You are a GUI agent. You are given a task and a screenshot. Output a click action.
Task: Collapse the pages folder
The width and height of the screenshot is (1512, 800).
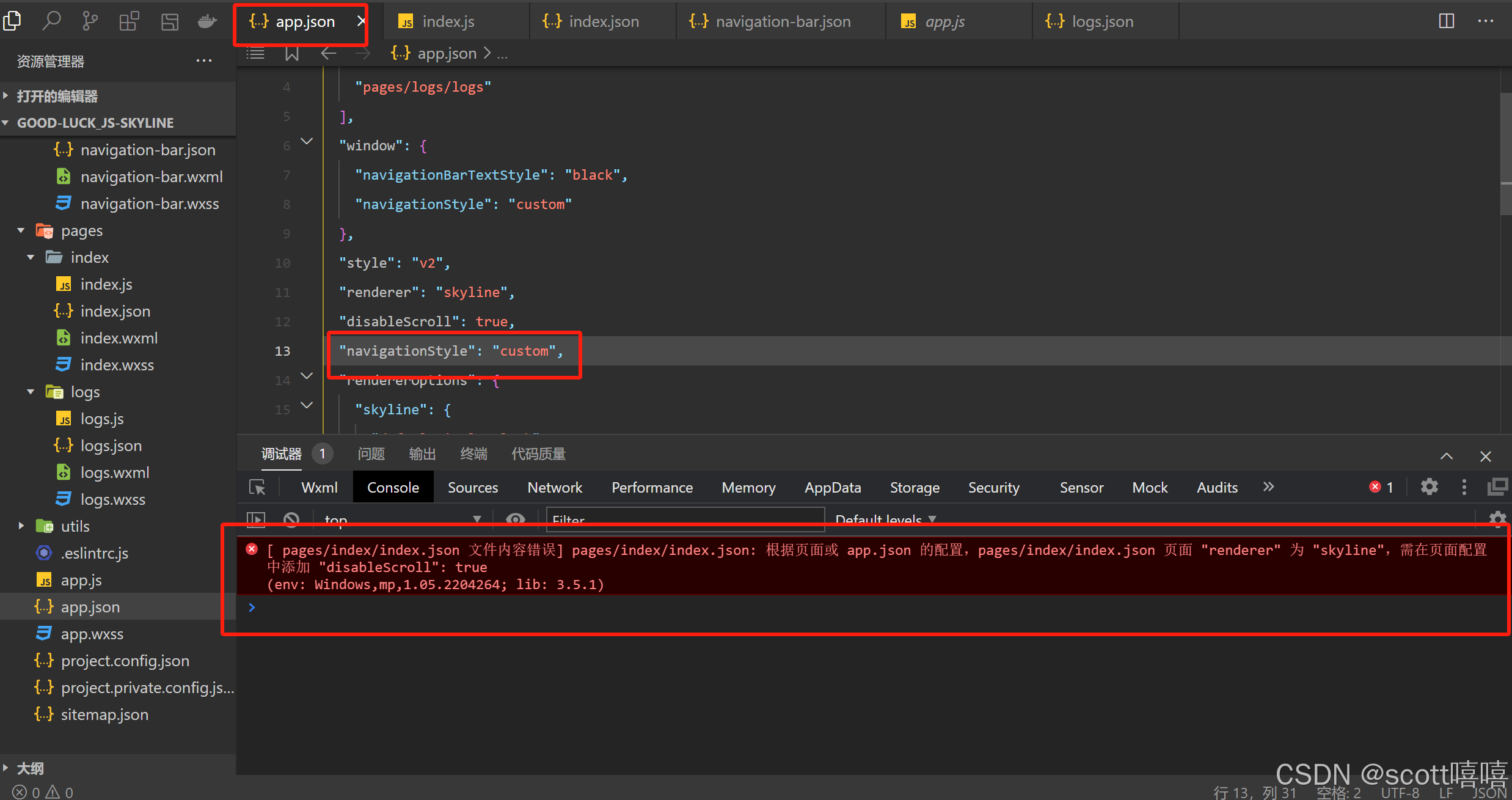[21, 230]
